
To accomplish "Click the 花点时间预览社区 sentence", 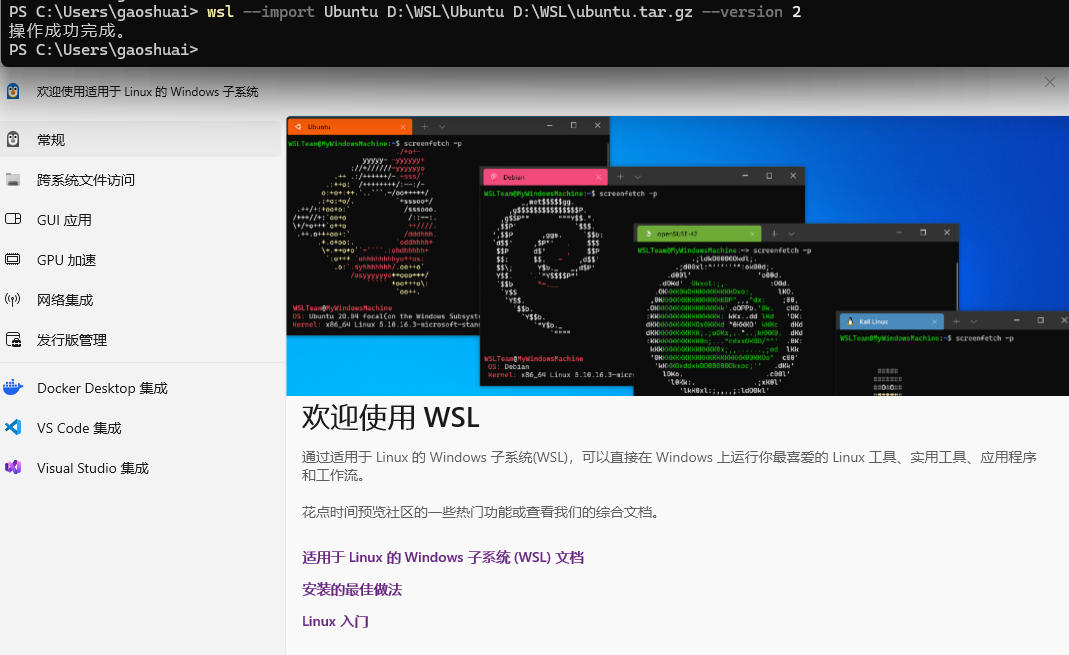I will pyautogui.click(x=483, y=512).
